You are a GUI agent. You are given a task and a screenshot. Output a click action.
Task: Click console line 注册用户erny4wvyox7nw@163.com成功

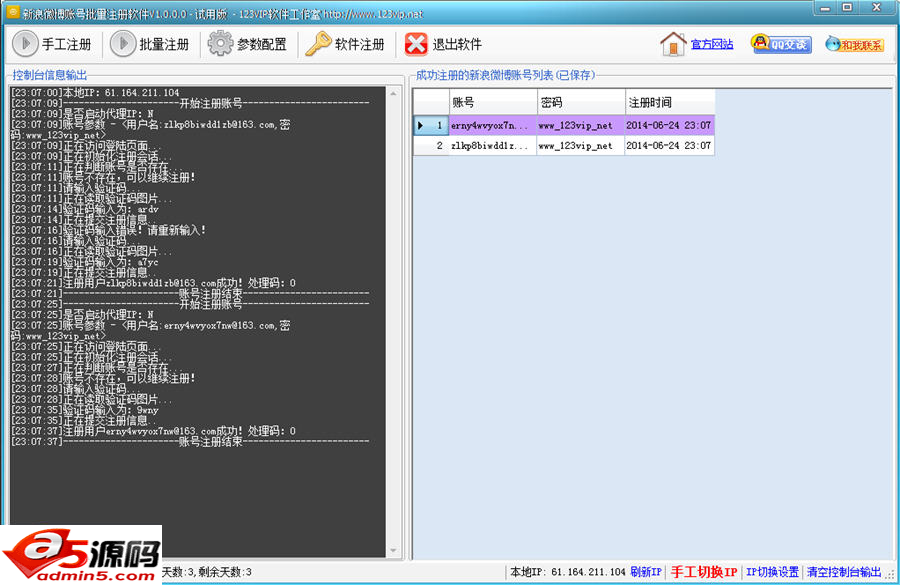coord(154,431)
